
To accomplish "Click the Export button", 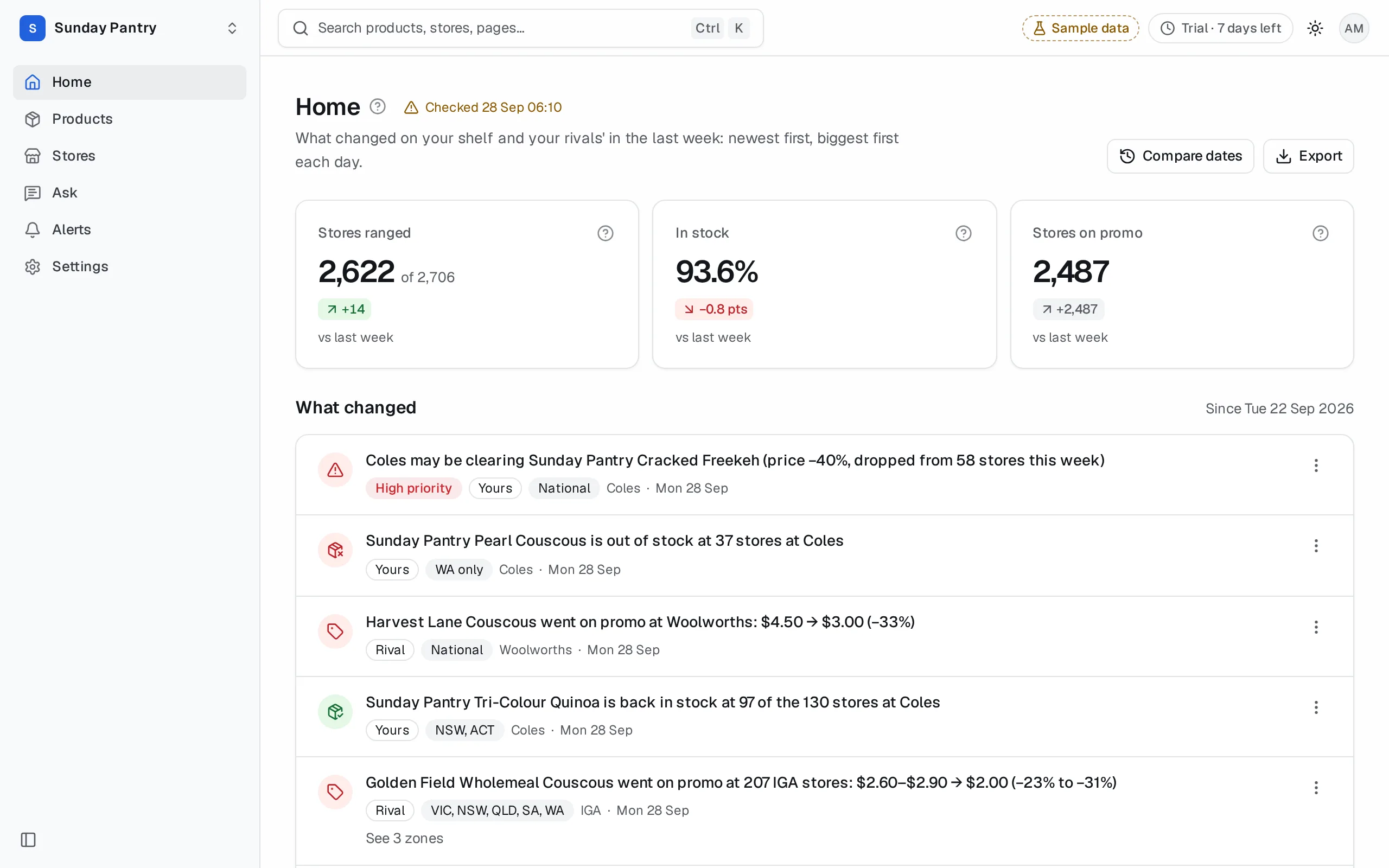I will click(1308, 156).
